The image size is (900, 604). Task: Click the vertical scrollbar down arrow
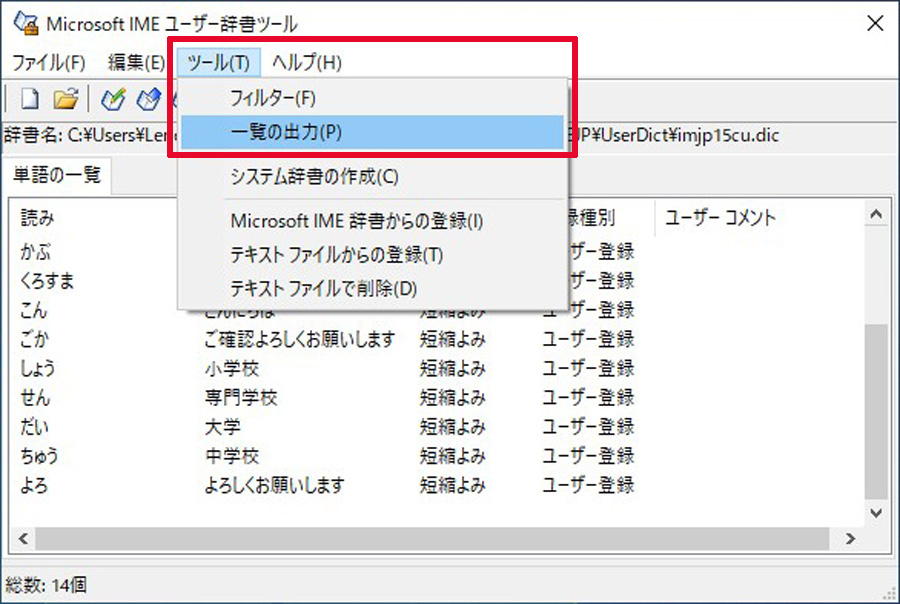pyautogui.click(x=876, y=513)
